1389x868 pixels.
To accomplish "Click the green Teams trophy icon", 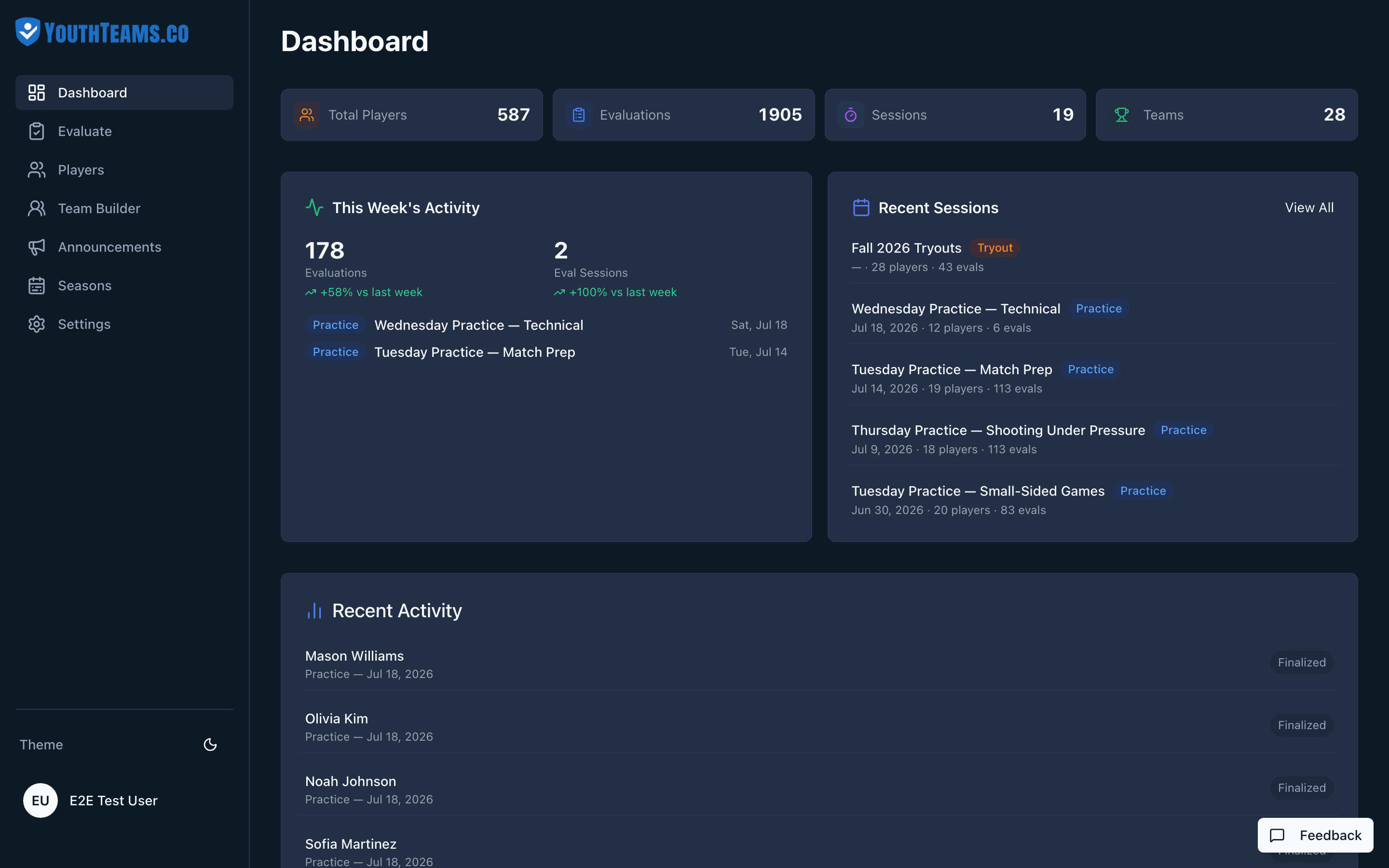I will coord(1121,115).
